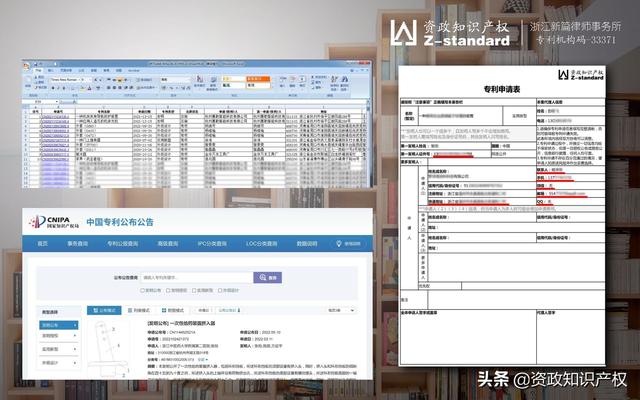Click the Delete cells icon in Excel
Viewport: 640px width, 400px height.
[292, 81]
